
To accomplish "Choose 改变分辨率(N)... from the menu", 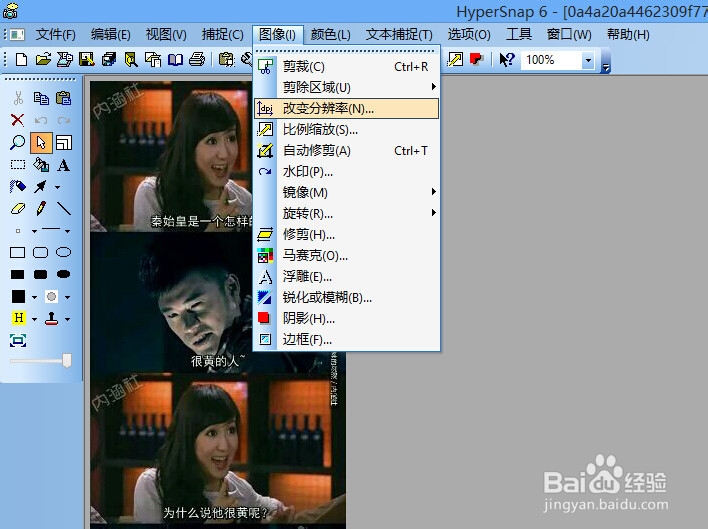I will [x=346, y=109].
